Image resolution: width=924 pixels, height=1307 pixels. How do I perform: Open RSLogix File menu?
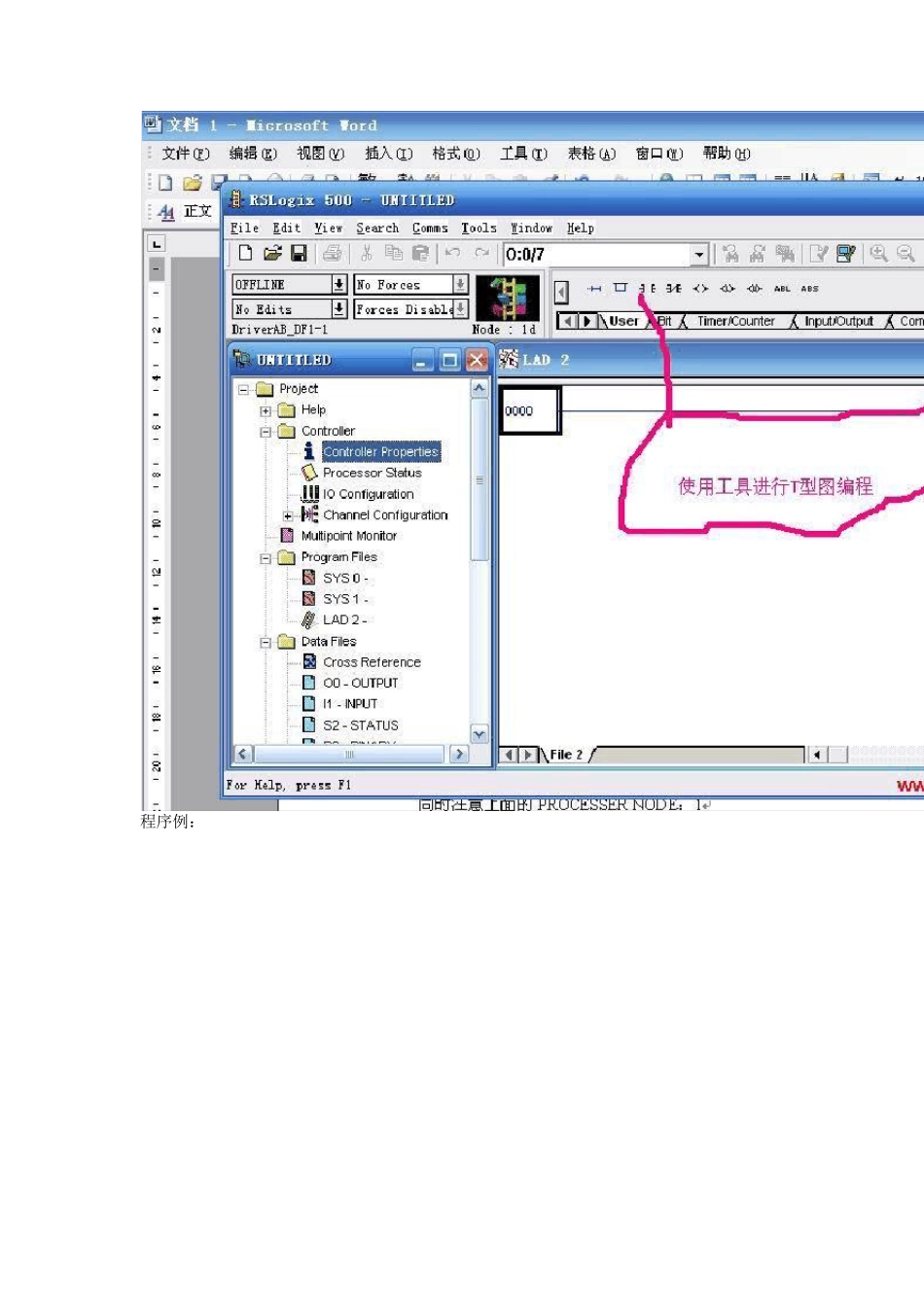[x=244, y=228]
